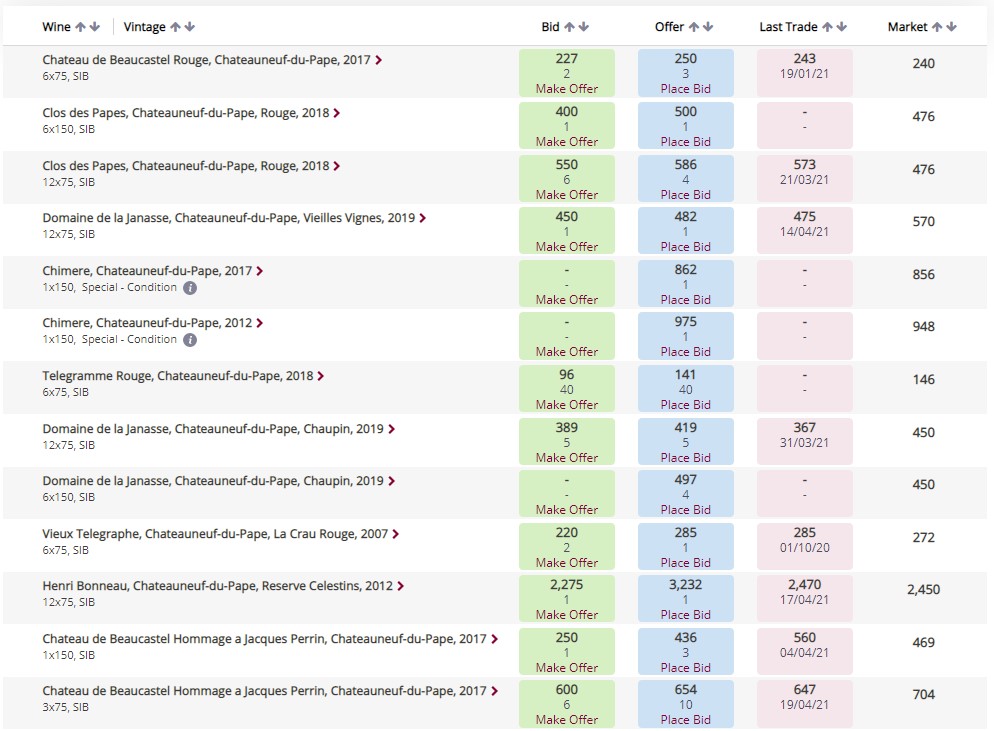
Task: Place Bid on Chimere 2017 at 862
Action: pyautogui.click(x=685, y=299)
